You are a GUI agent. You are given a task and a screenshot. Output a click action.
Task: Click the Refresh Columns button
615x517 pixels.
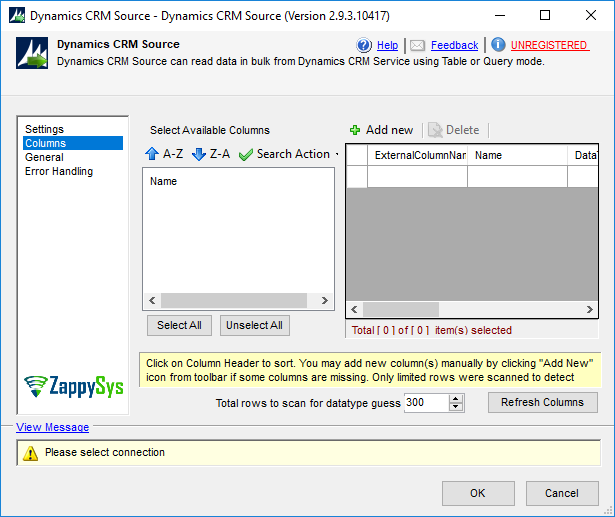point(542,402)
